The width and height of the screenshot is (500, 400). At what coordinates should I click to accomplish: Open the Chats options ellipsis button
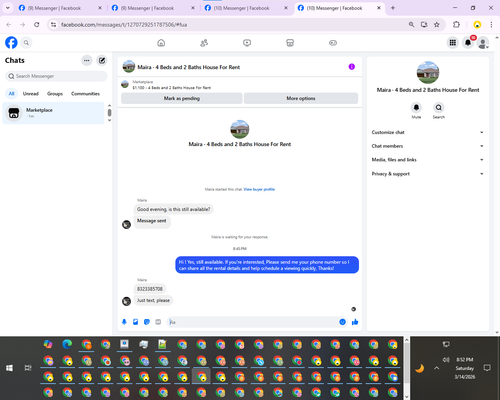tap(87, 60)
